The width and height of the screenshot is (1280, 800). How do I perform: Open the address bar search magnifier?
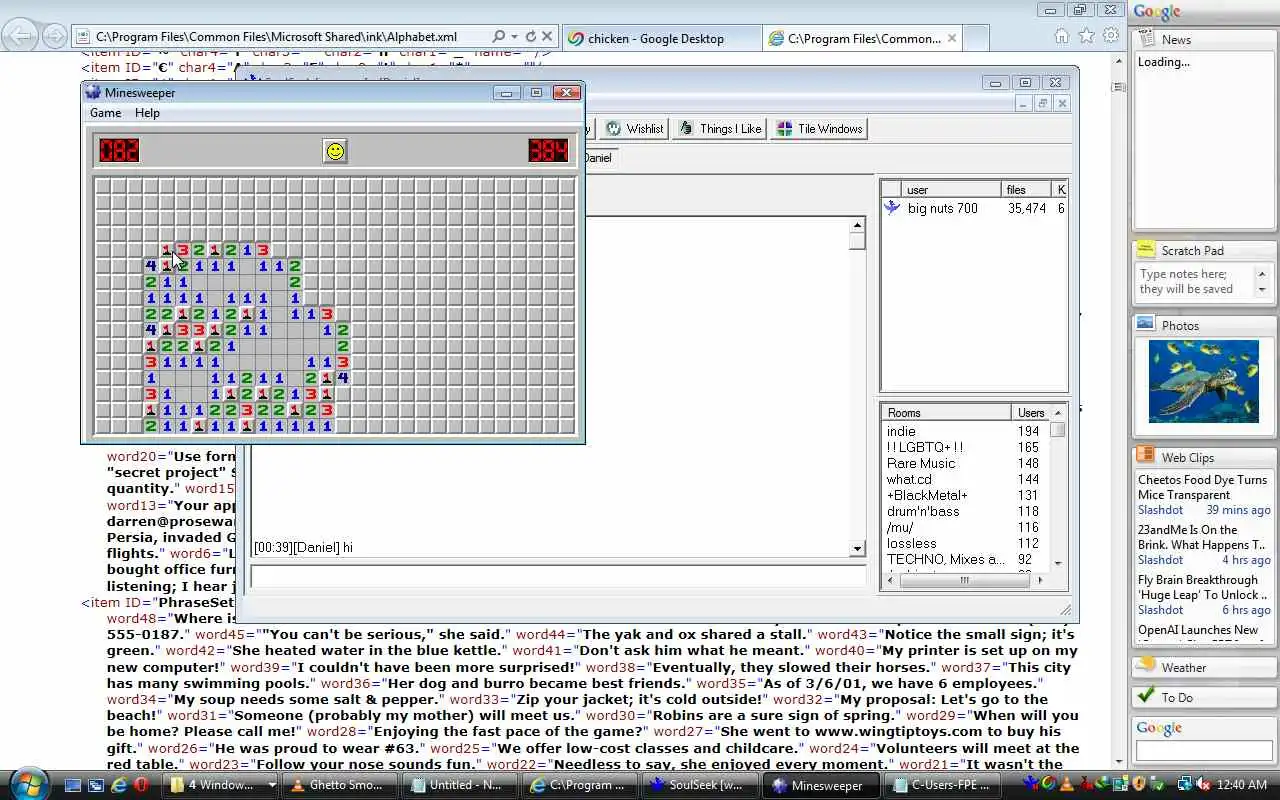[499, 37]
